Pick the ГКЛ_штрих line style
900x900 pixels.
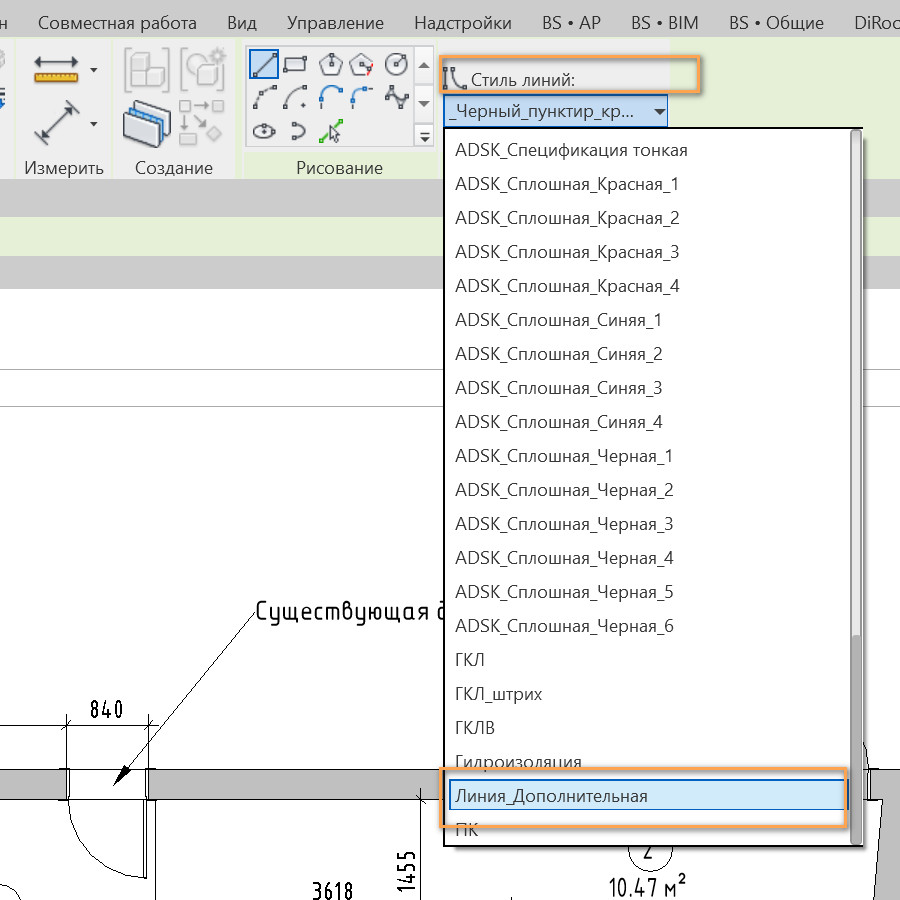pyautogui.click(x=498, y=694)
